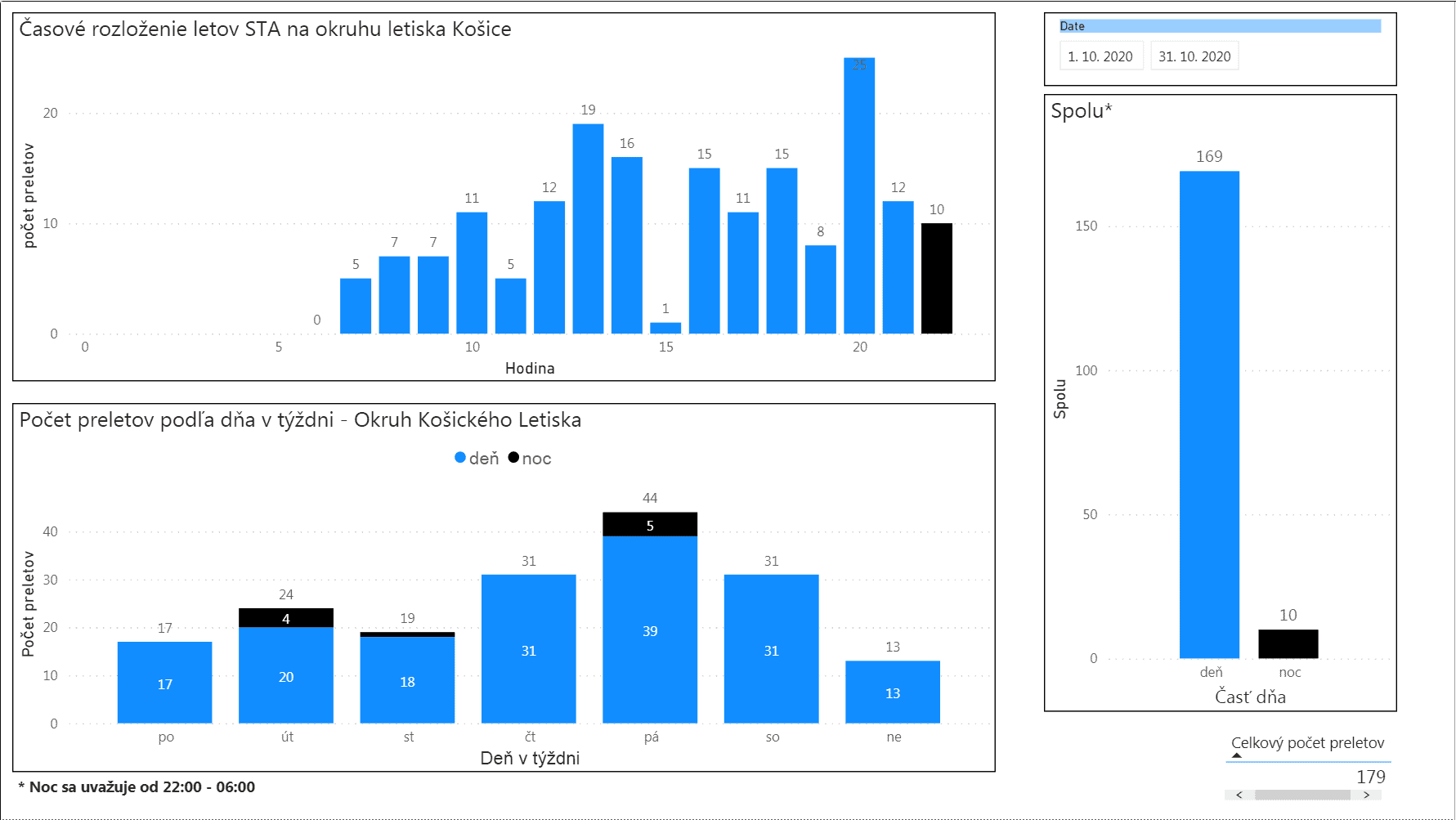The width and height of the screenshot is (1456, 820).
Task: Click the small hourly bar labeled 1
Action: tap(665, 328)
